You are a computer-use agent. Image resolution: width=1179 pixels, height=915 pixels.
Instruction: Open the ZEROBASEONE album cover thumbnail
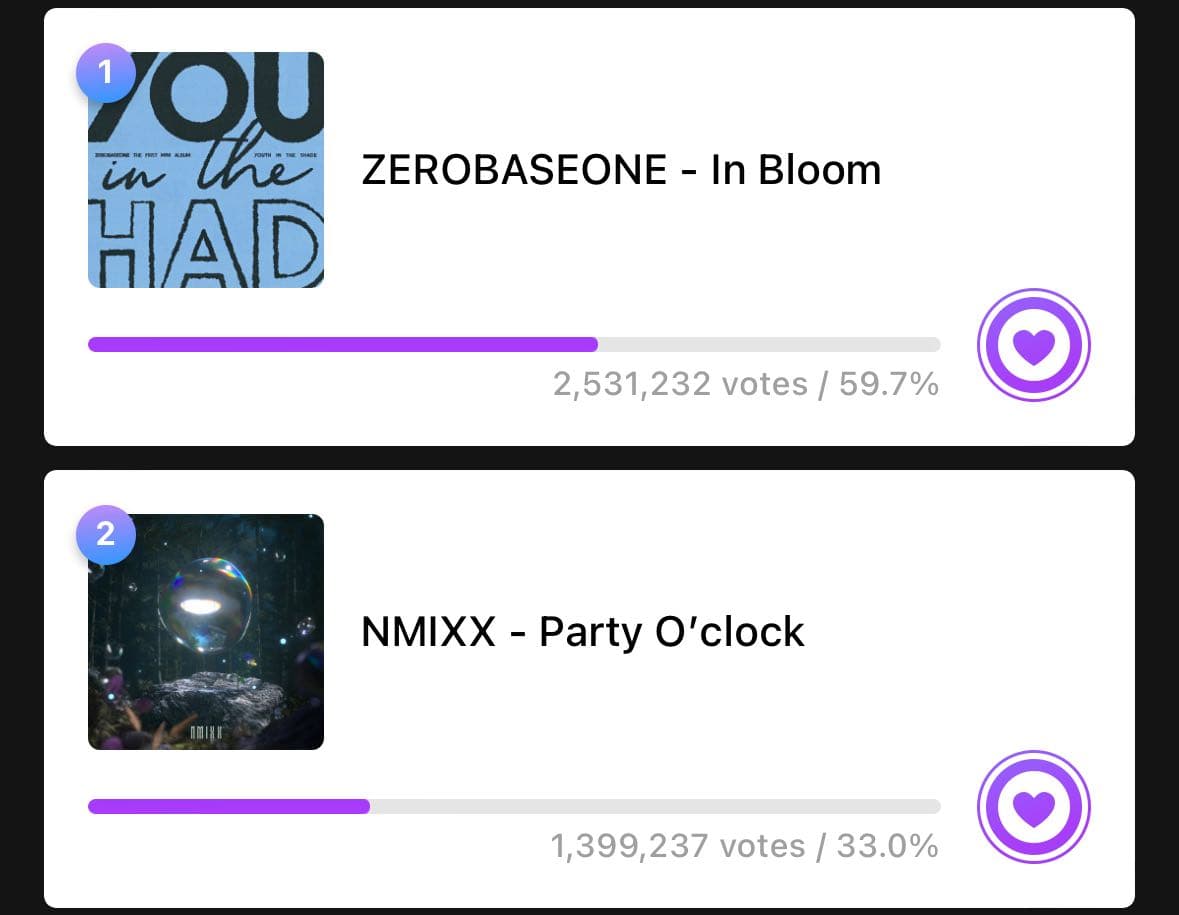click(206, 170)
